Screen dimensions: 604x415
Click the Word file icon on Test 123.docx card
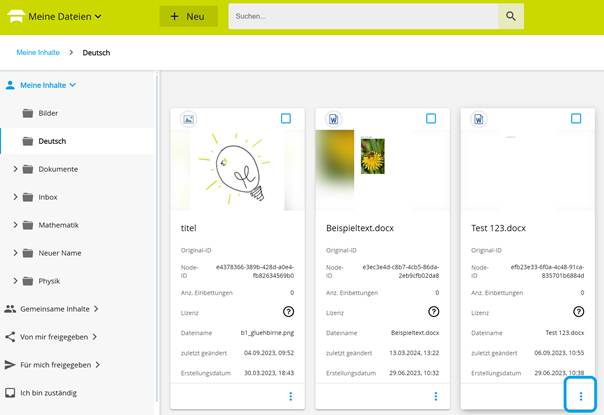coord(479,119)
